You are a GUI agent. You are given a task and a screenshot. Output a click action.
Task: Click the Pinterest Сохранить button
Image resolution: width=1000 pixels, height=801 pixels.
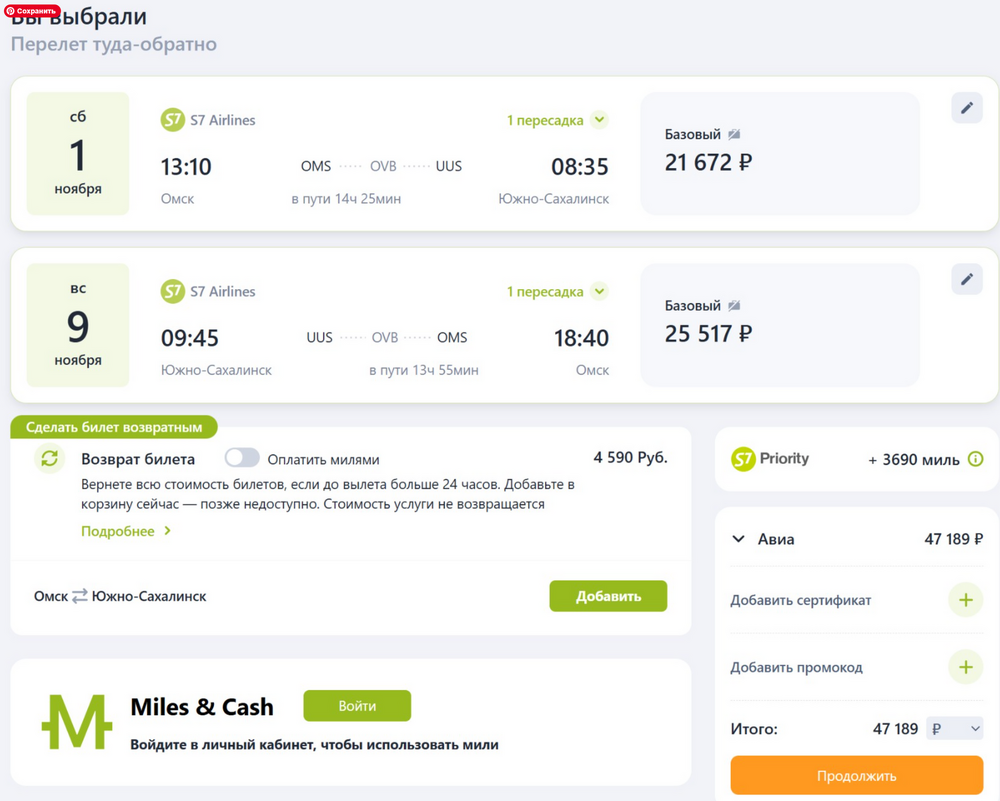pos(31,11)
